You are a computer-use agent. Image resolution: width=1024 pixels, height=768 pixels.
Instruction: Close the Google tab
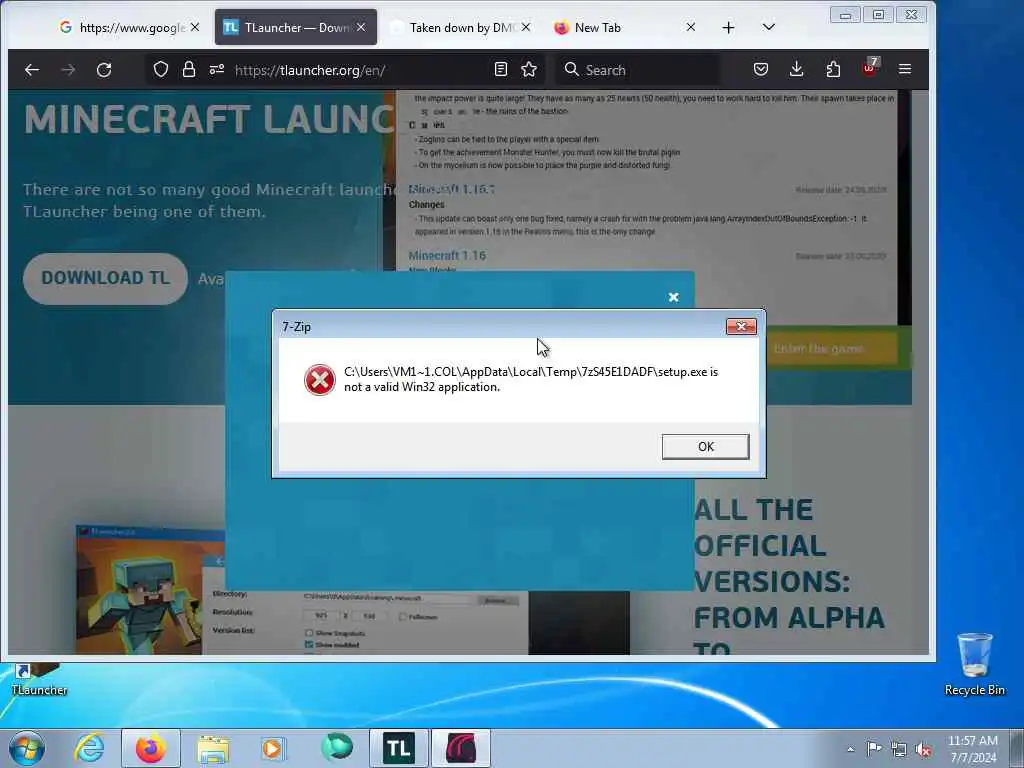pos(195,27)
